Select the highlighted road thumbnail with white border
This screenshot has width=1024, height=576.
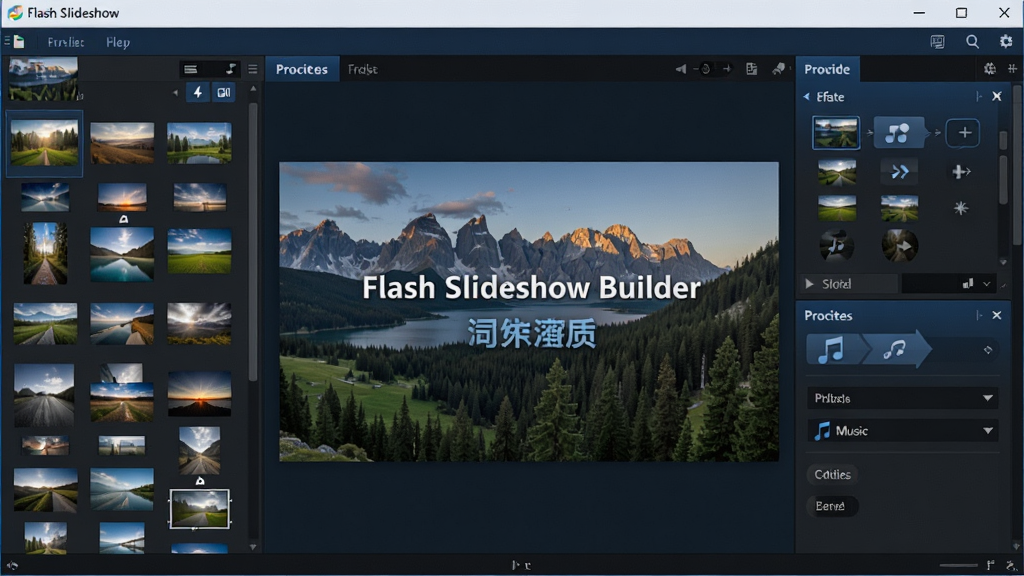click(199, 508)
